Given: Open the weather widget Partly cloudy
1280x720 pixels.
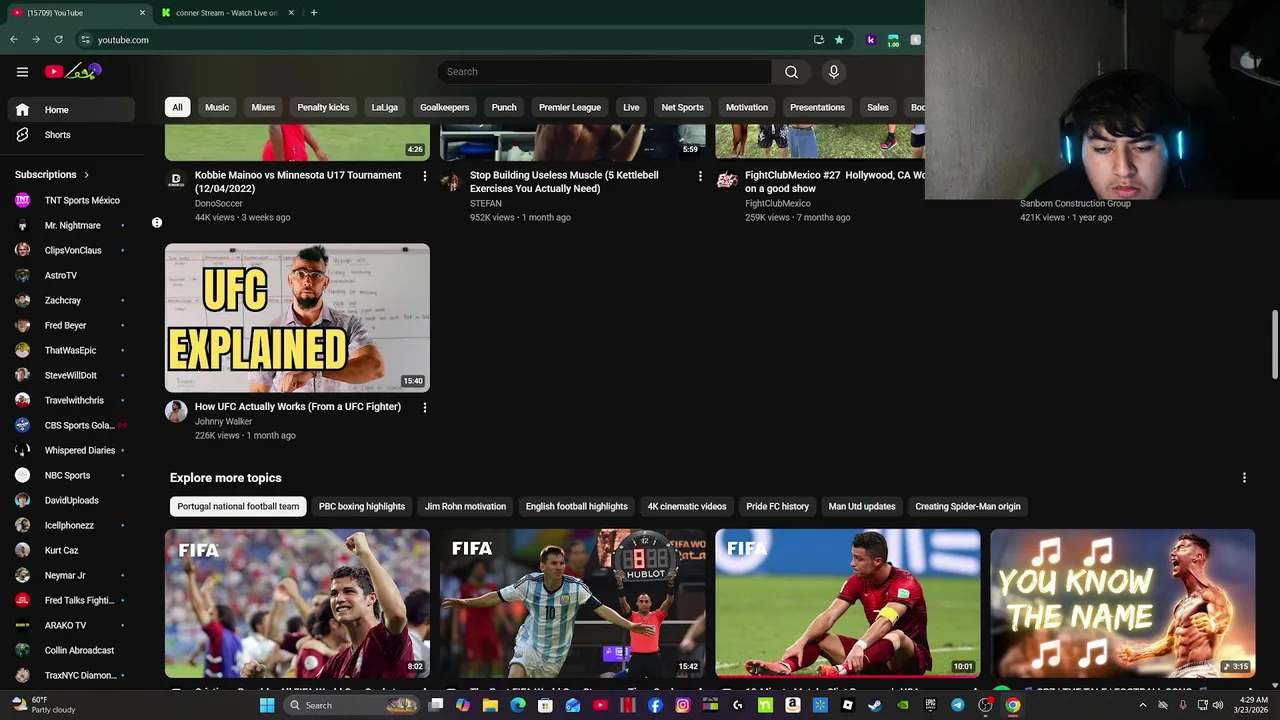Looking at the screenshot, I should (45, 705).
